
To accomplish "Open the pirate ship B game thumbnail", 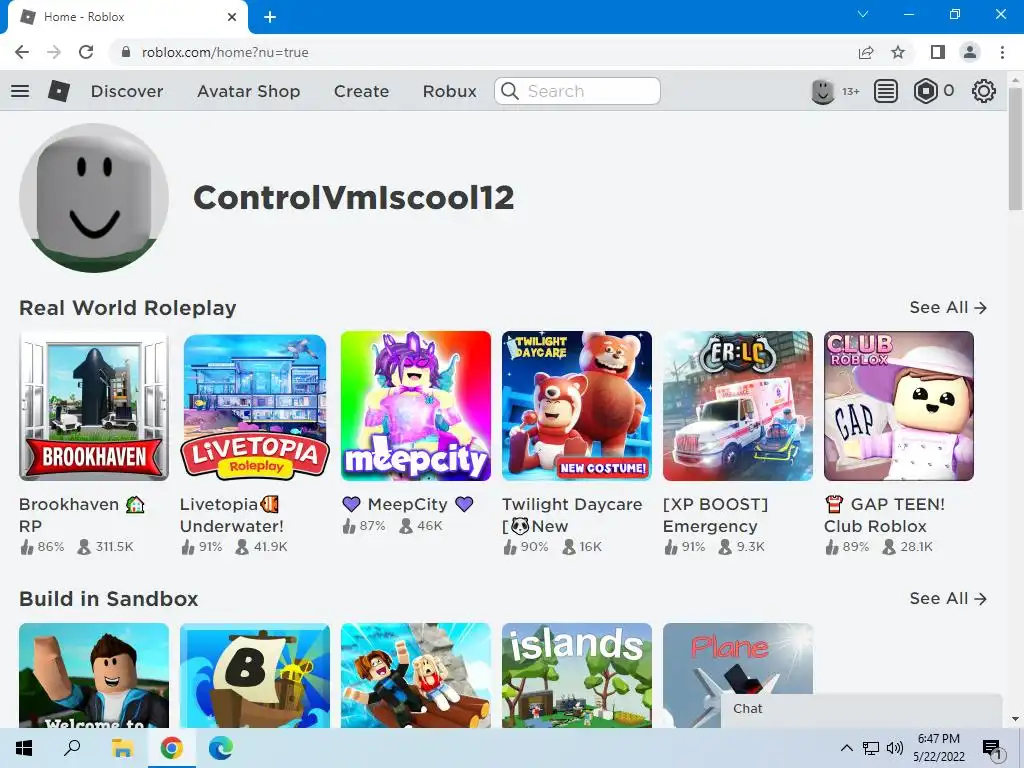I will pyautogui.click(x=255, y=675).
